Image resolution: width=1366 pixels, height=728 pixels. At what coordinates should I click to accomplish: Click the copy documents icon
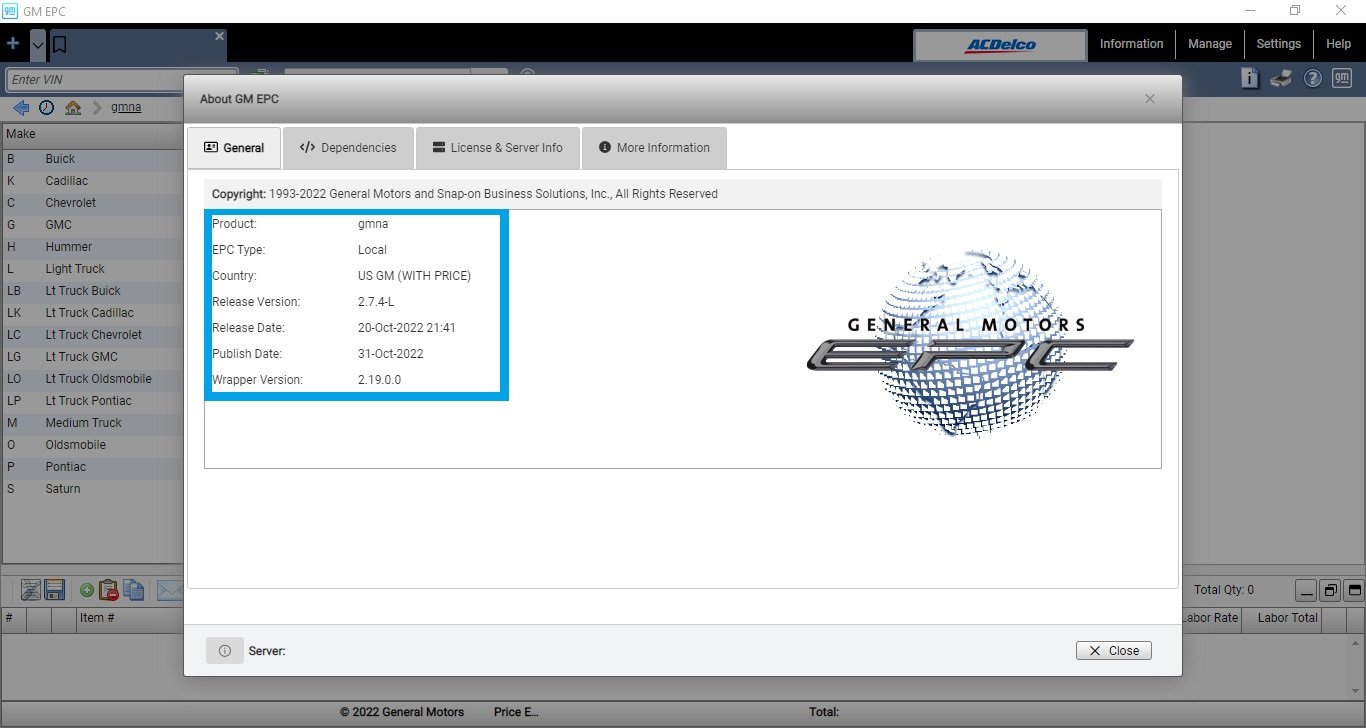click(134, 590)
